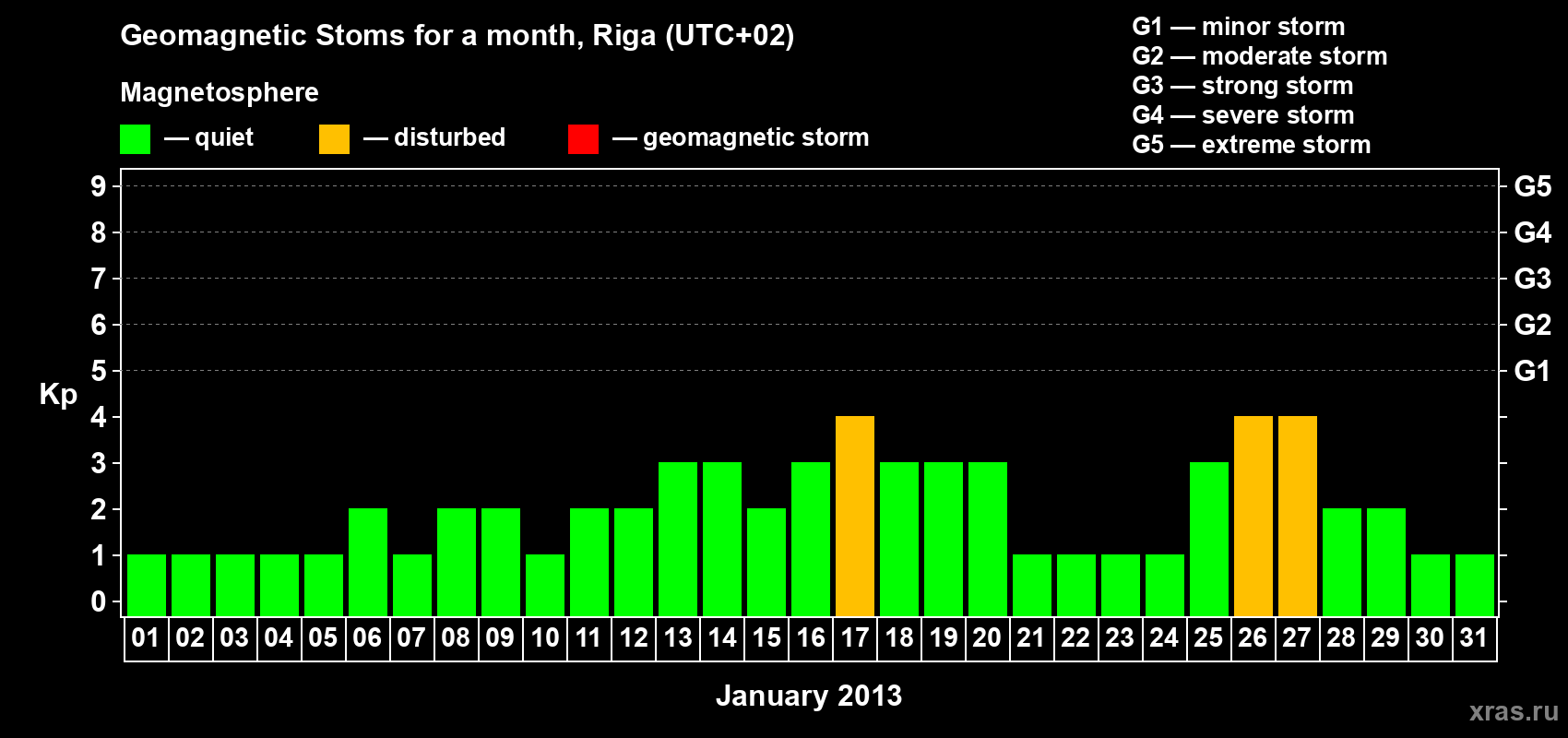The height and width of the screenshot is (738, 1568).
Task: Click 'G2 — moderate storm' legend text
Action: tap(1260, 56)
